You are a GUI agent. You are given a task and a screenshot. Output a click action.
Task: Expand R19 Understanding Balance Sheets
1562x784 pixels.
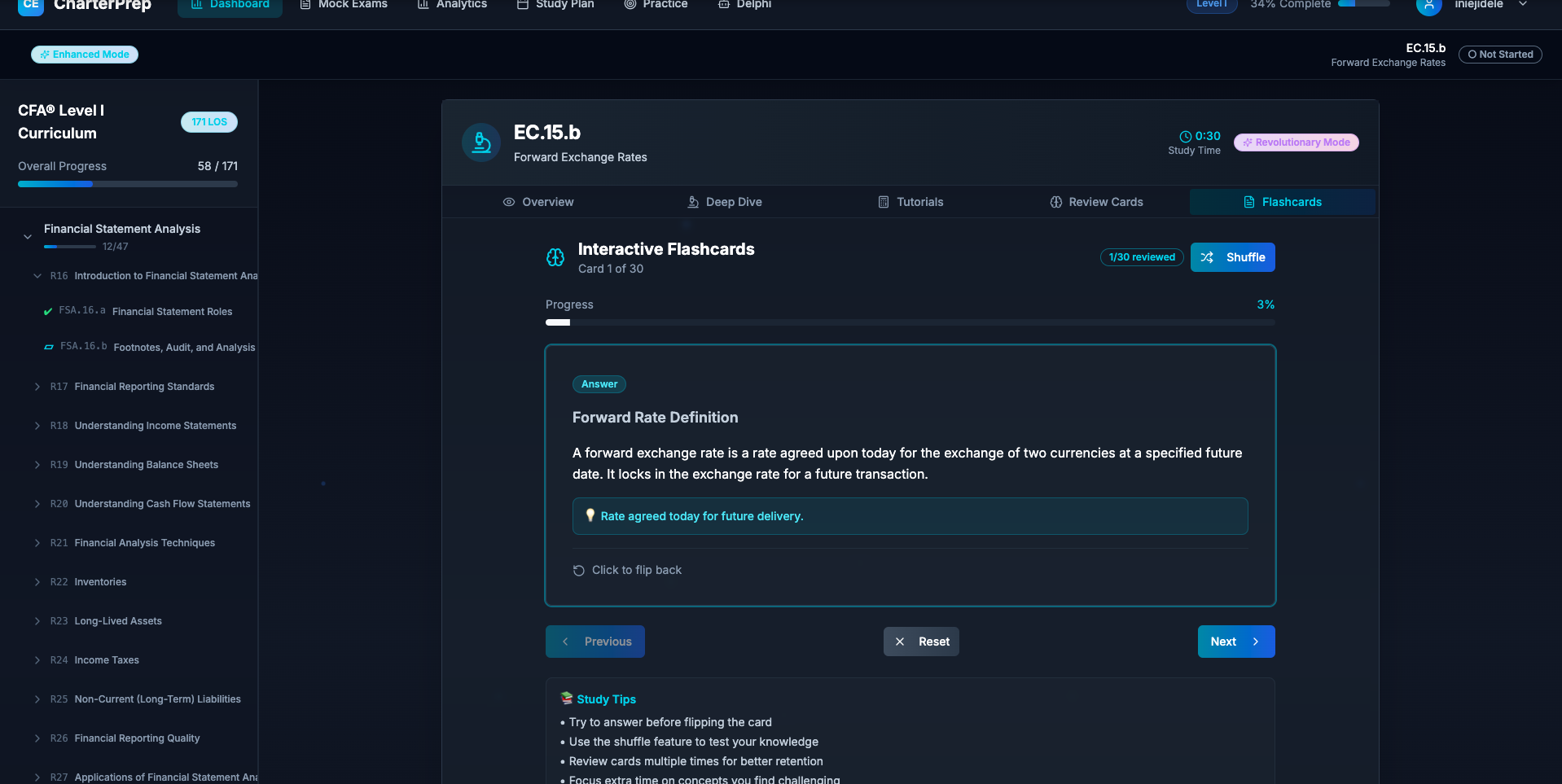pyautogui.click(x=37, y=465)
